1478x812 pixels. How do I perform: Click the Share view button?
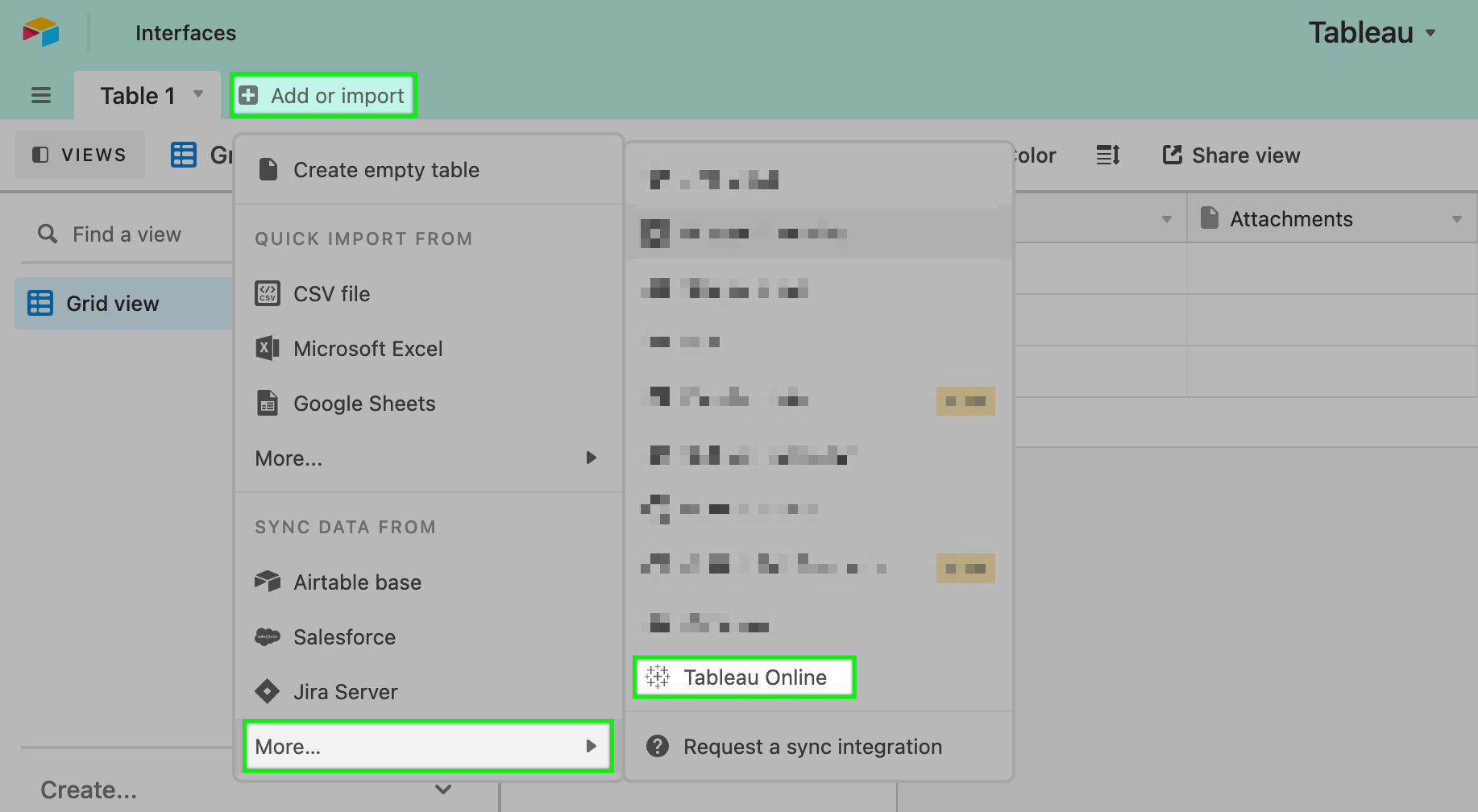1231,155
